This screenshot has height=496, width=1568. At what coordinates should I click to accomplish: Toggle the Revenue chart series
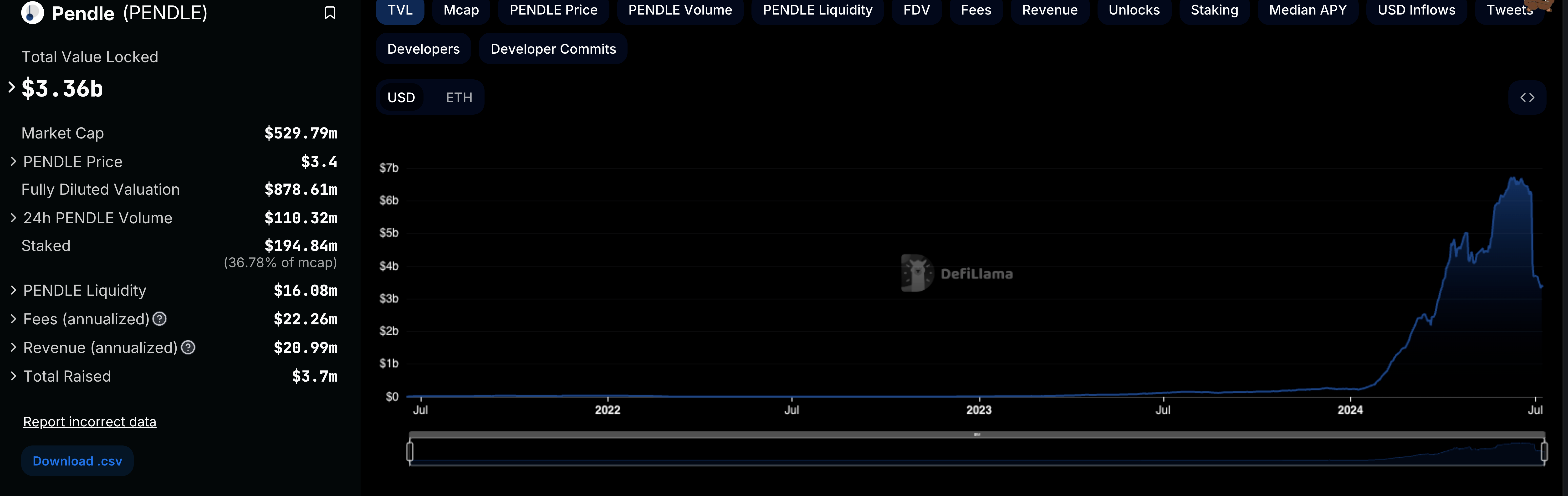pos(1050,10)
